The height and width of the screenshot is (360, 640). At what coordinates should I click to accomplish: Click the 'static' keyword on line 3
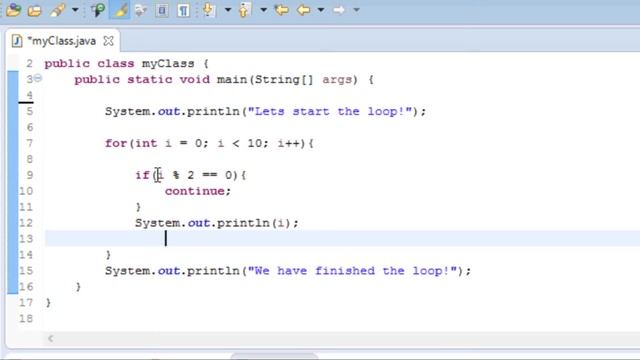pyautogui.click(x=150, y=80)
